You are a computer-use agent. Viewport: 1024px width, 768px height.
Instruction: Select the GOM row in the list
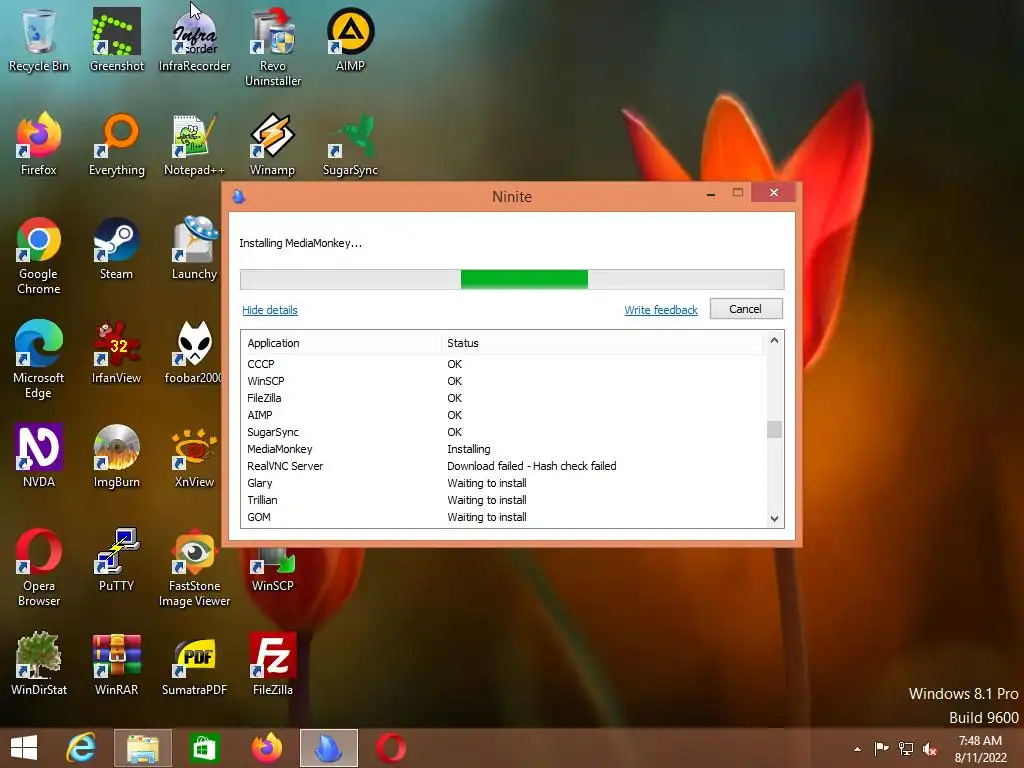(x=503, y=517)
